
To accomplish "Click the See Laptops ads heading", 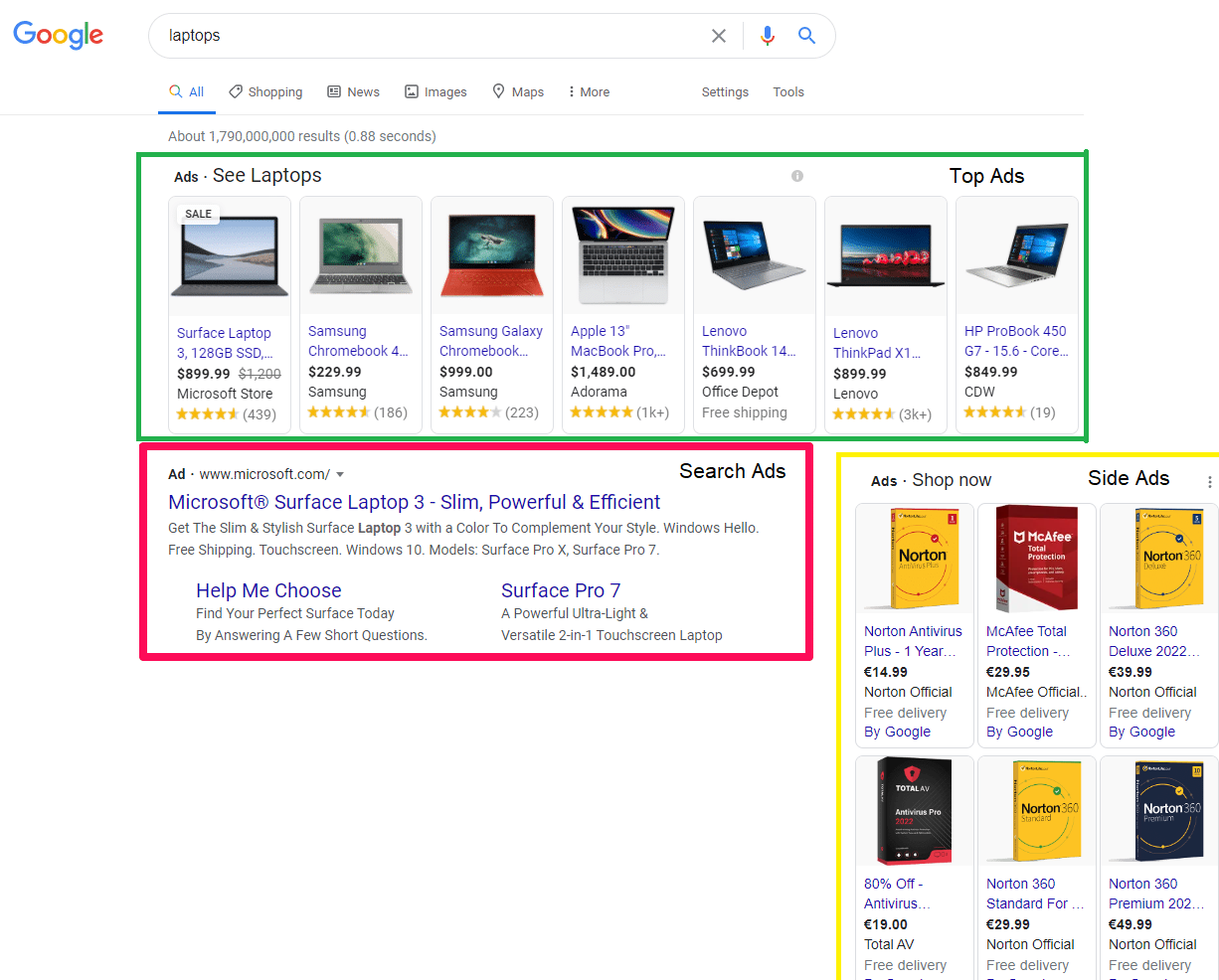I will [x=267, y=176].
